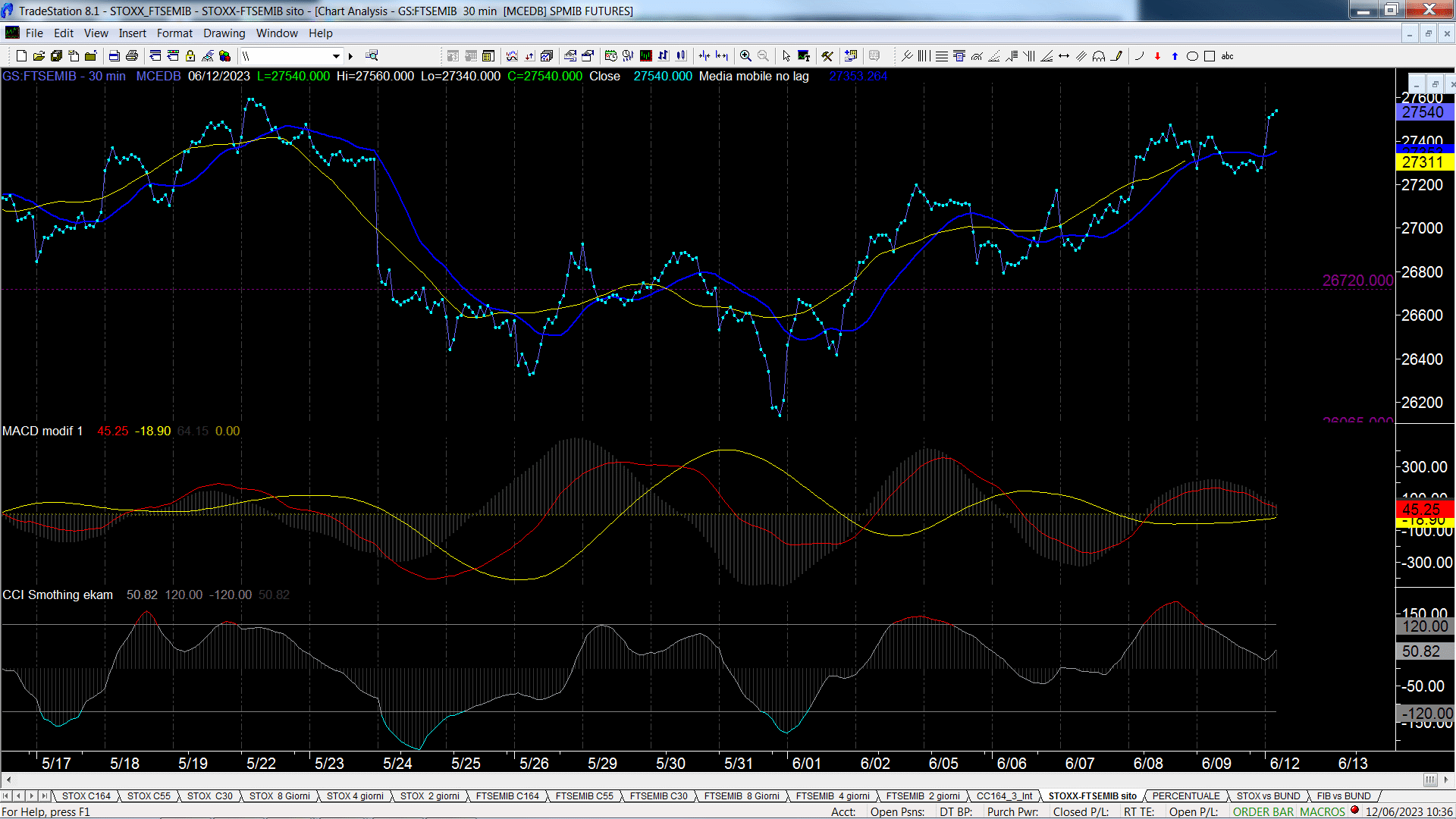Select the abc text drawing tool

[x=1227, y=55]
